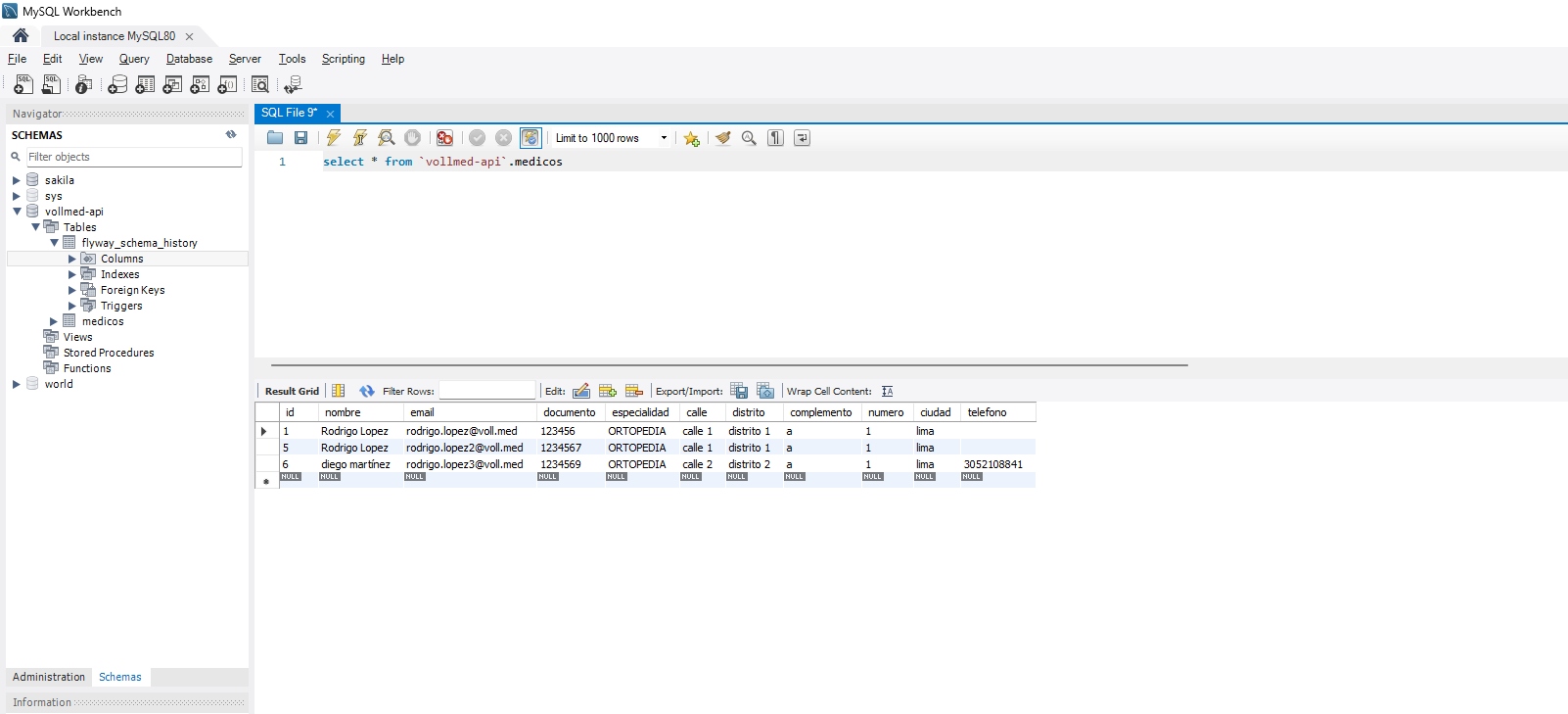Screen dimensions: 1568x714
Task: Create a new schema in connected server
Action: pos(117,85)
